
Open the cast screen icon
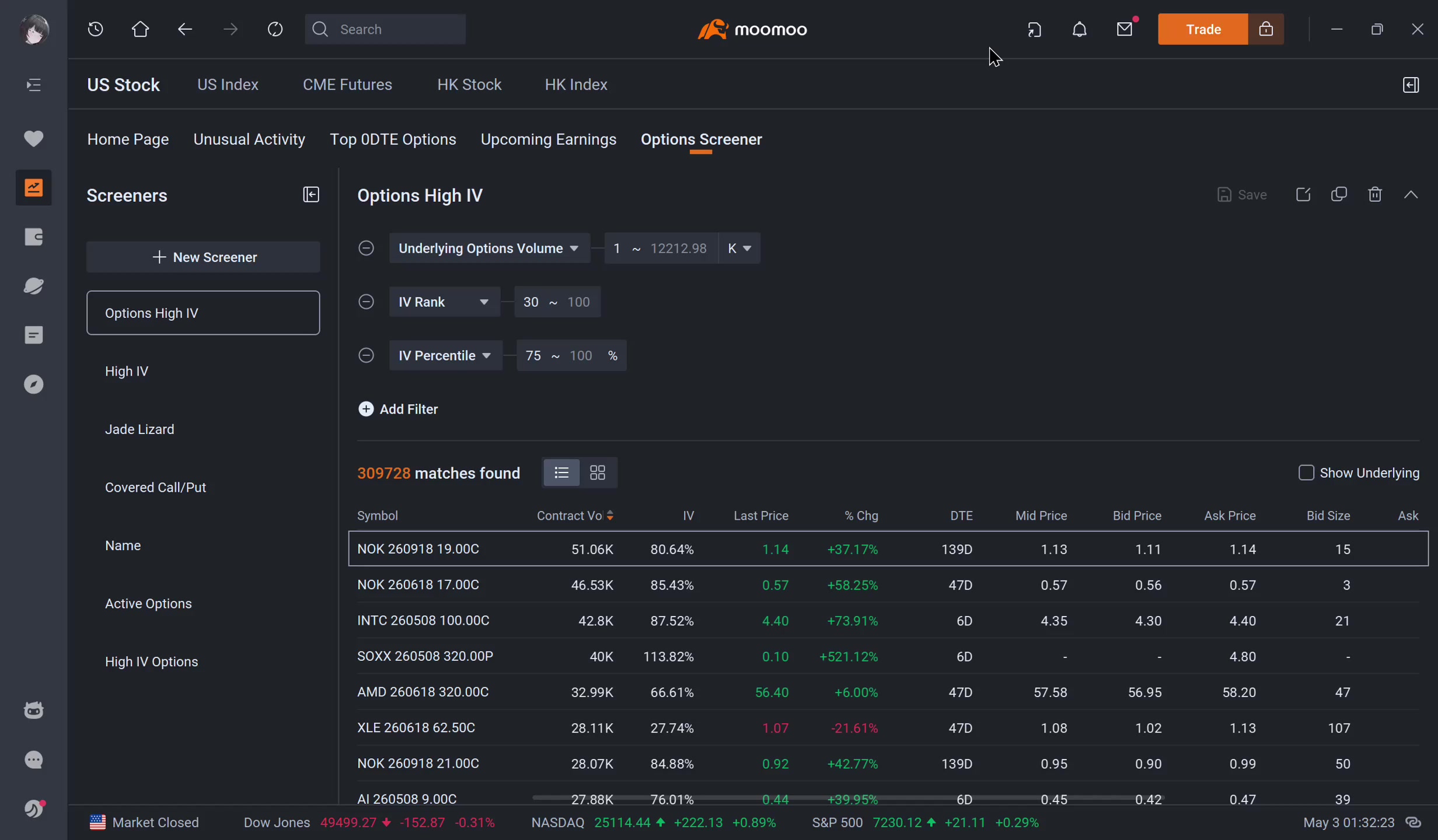pyautogui.click(x=1035, y=29)
